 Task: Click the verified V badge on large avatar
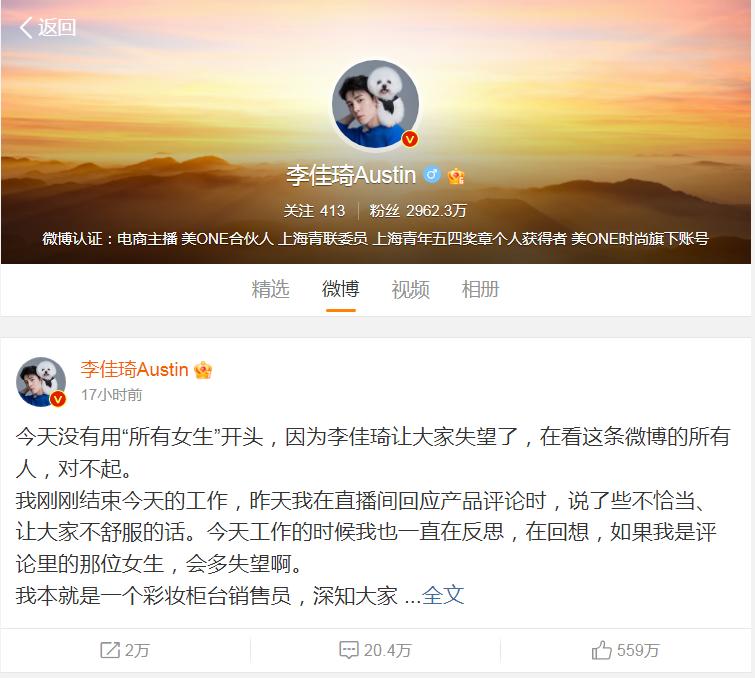(410, 139)
